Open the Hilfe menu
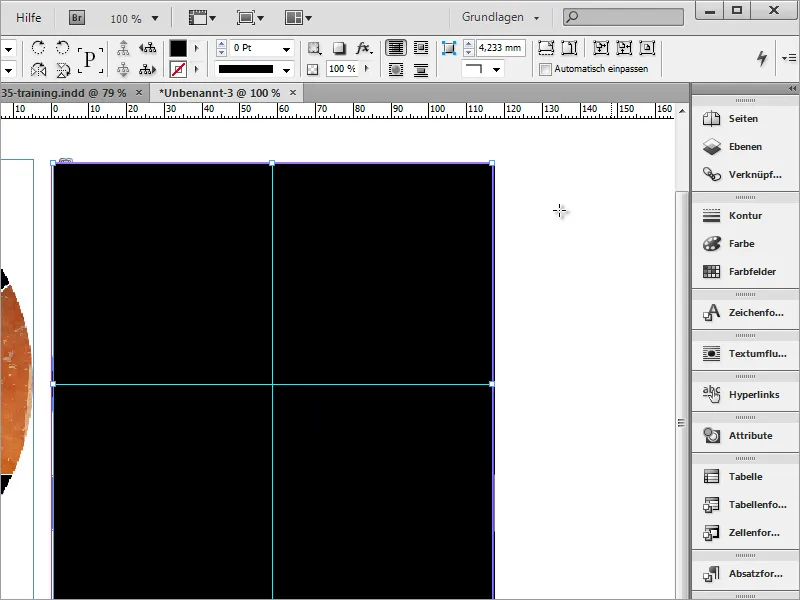The height and width of the screenshot is (600, 800). 29,18
